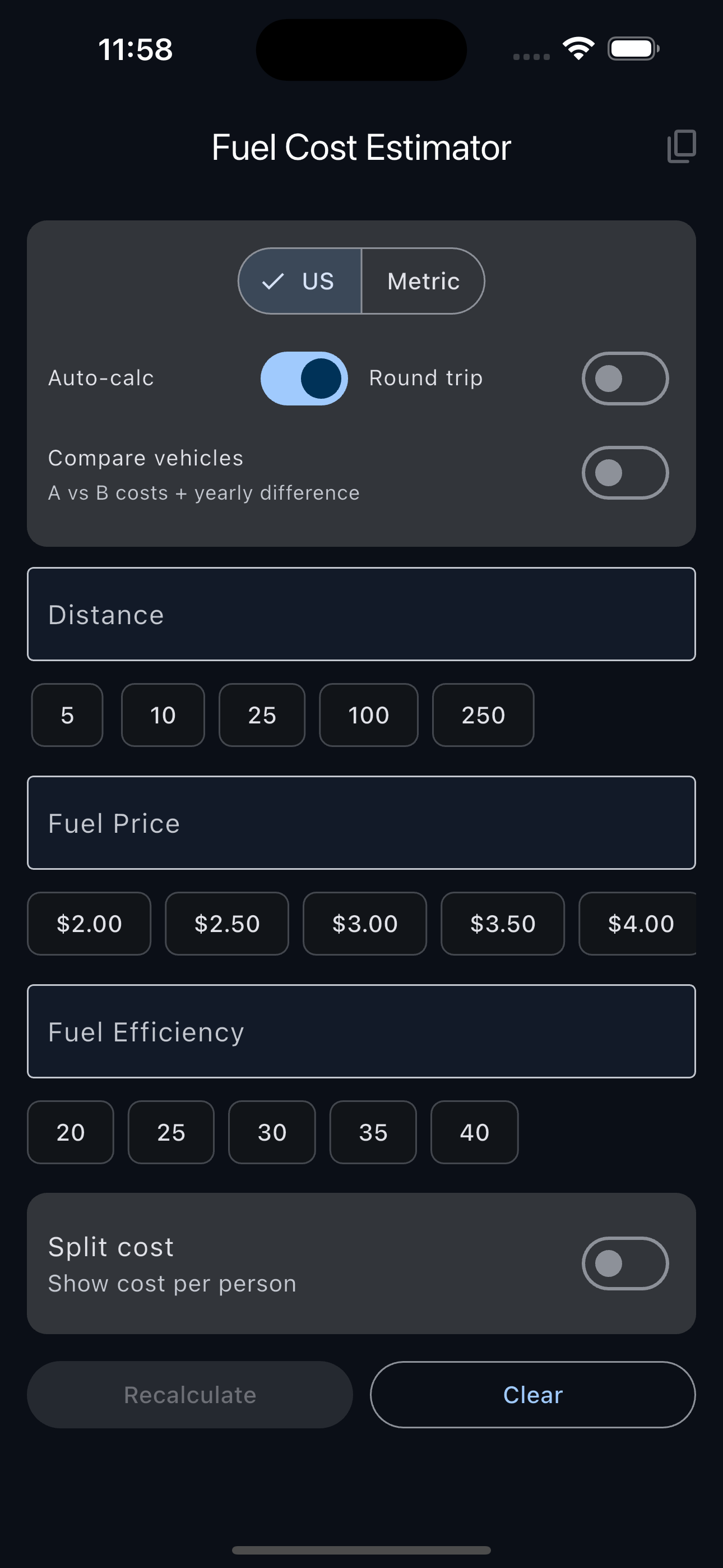The height and width of the screenshot is (1568, 723).
Task: Choose the $2.00 price preset
Action: [89, 924]
